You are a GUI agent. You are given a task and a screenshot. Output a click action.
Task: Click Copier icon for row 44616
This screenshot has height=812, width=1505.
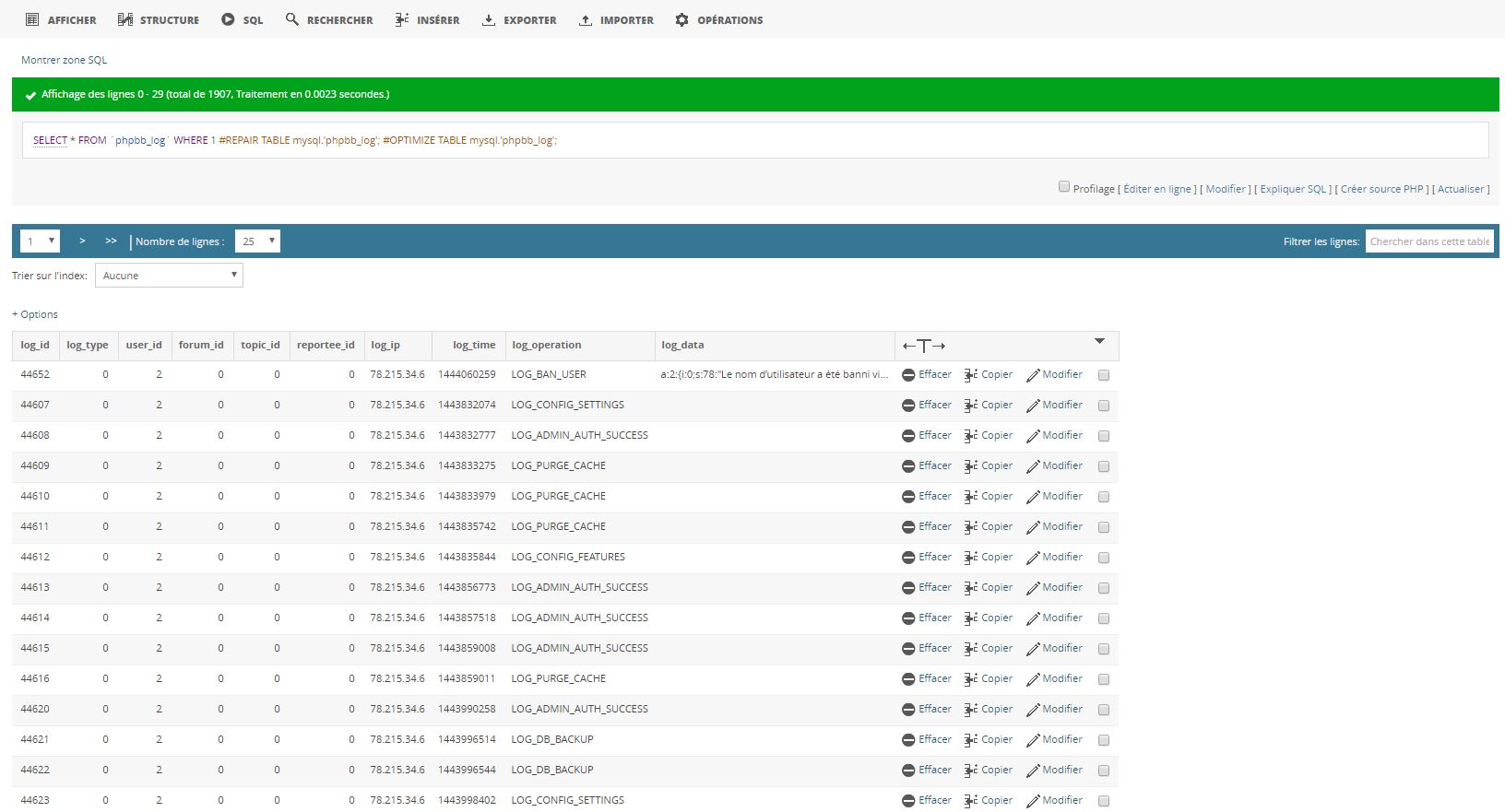pos(970,679)
